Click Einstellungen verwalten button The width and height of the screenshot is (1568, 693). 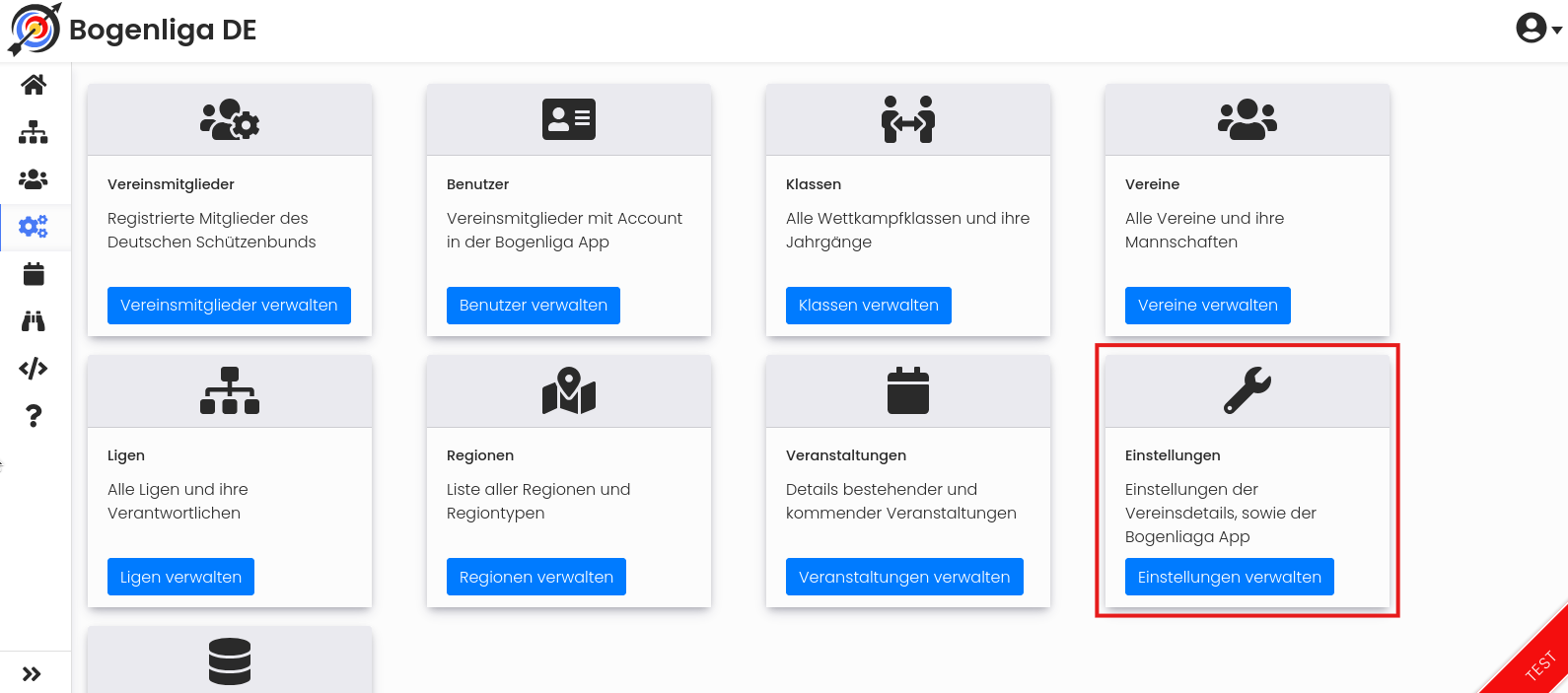[1230, 577]
